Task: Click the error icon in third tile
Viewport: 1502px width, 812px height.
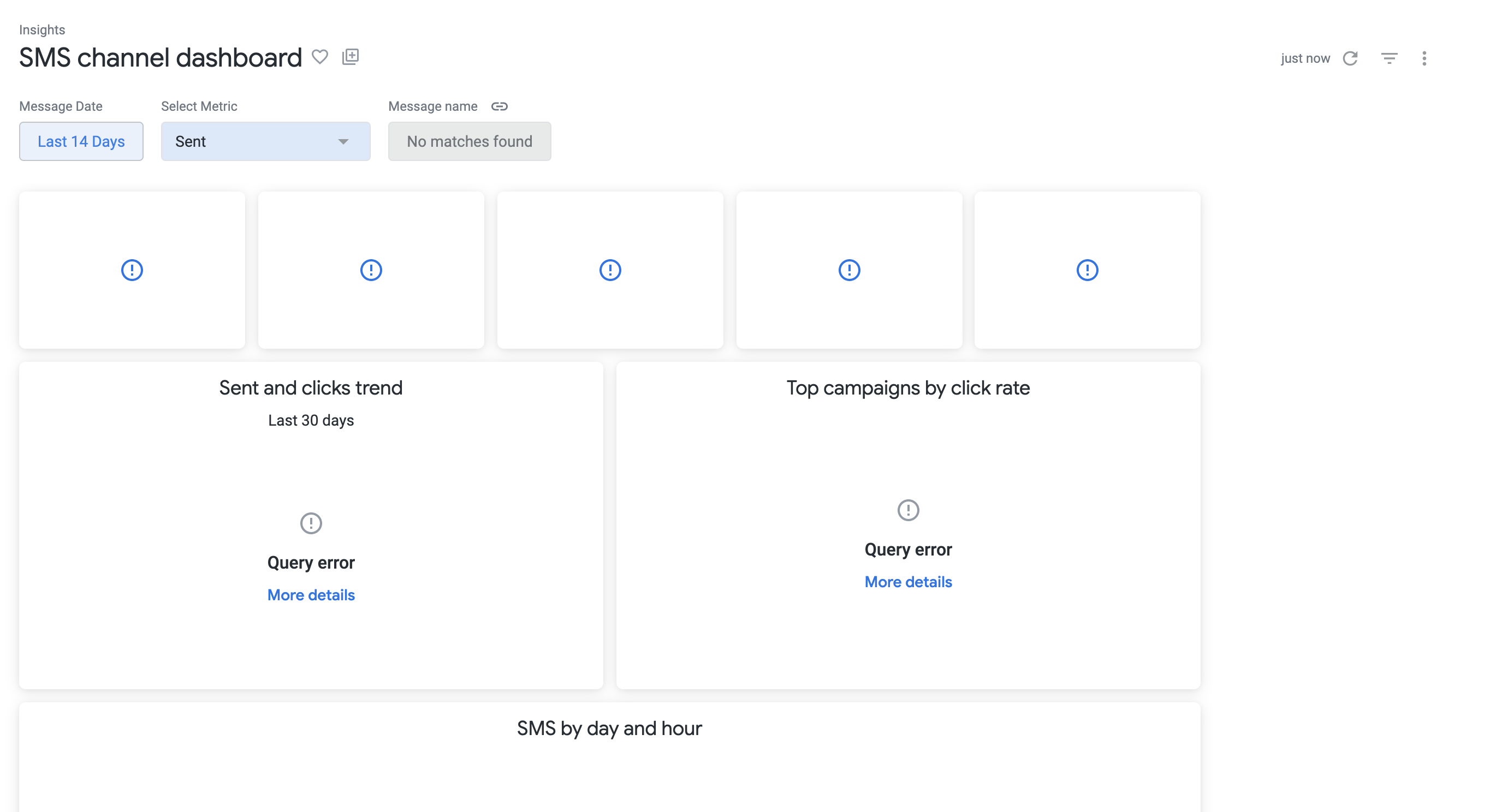Action: click(610, 270)
